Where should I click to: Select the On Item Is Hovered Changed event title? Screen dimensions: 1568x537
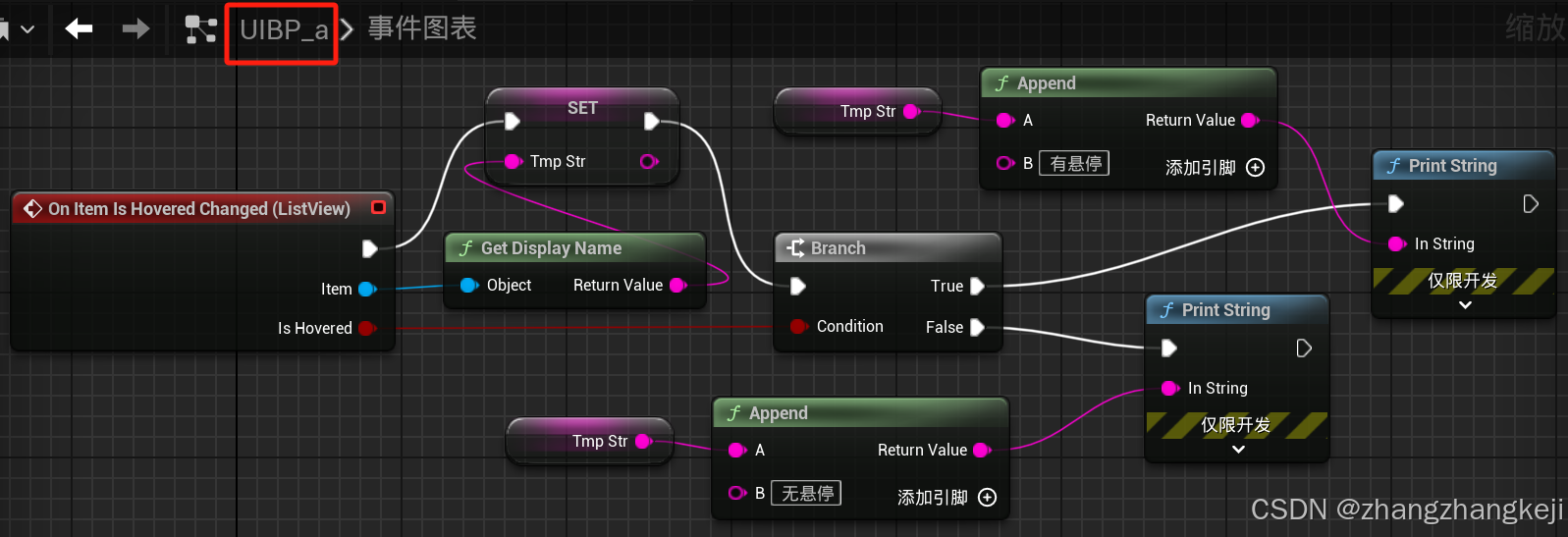pyautogui.click(x=198, y=208)
